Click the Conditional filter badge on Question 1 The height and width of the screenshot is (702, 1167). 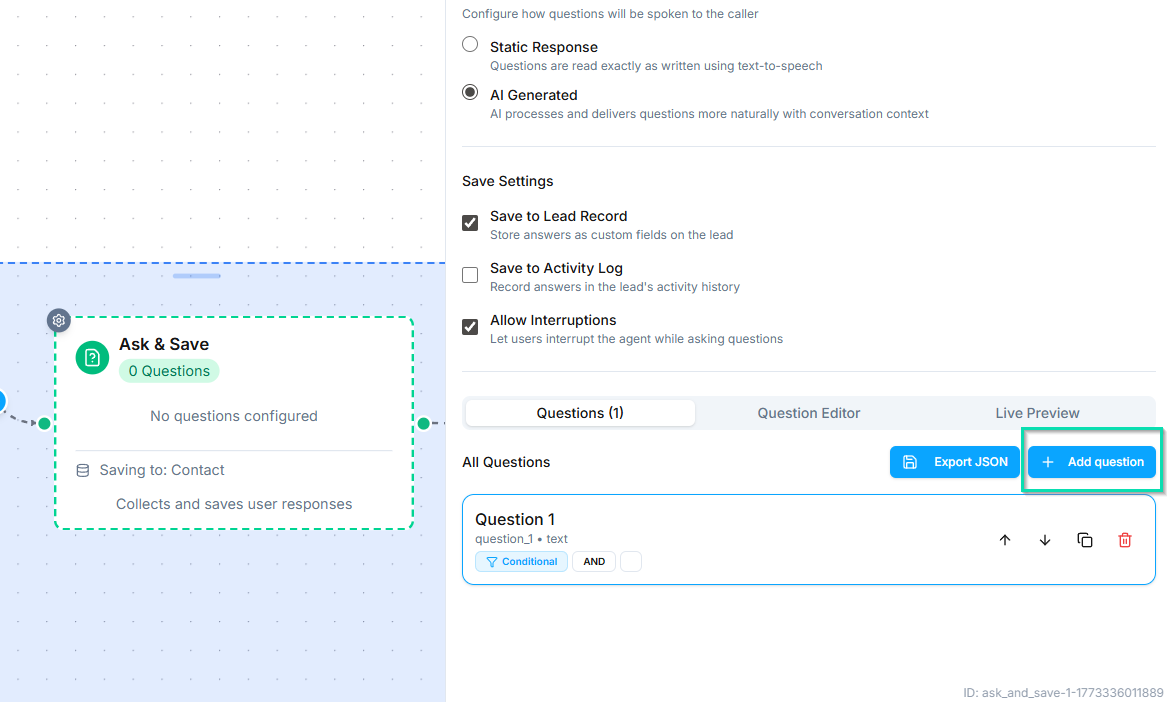(521, 562)
